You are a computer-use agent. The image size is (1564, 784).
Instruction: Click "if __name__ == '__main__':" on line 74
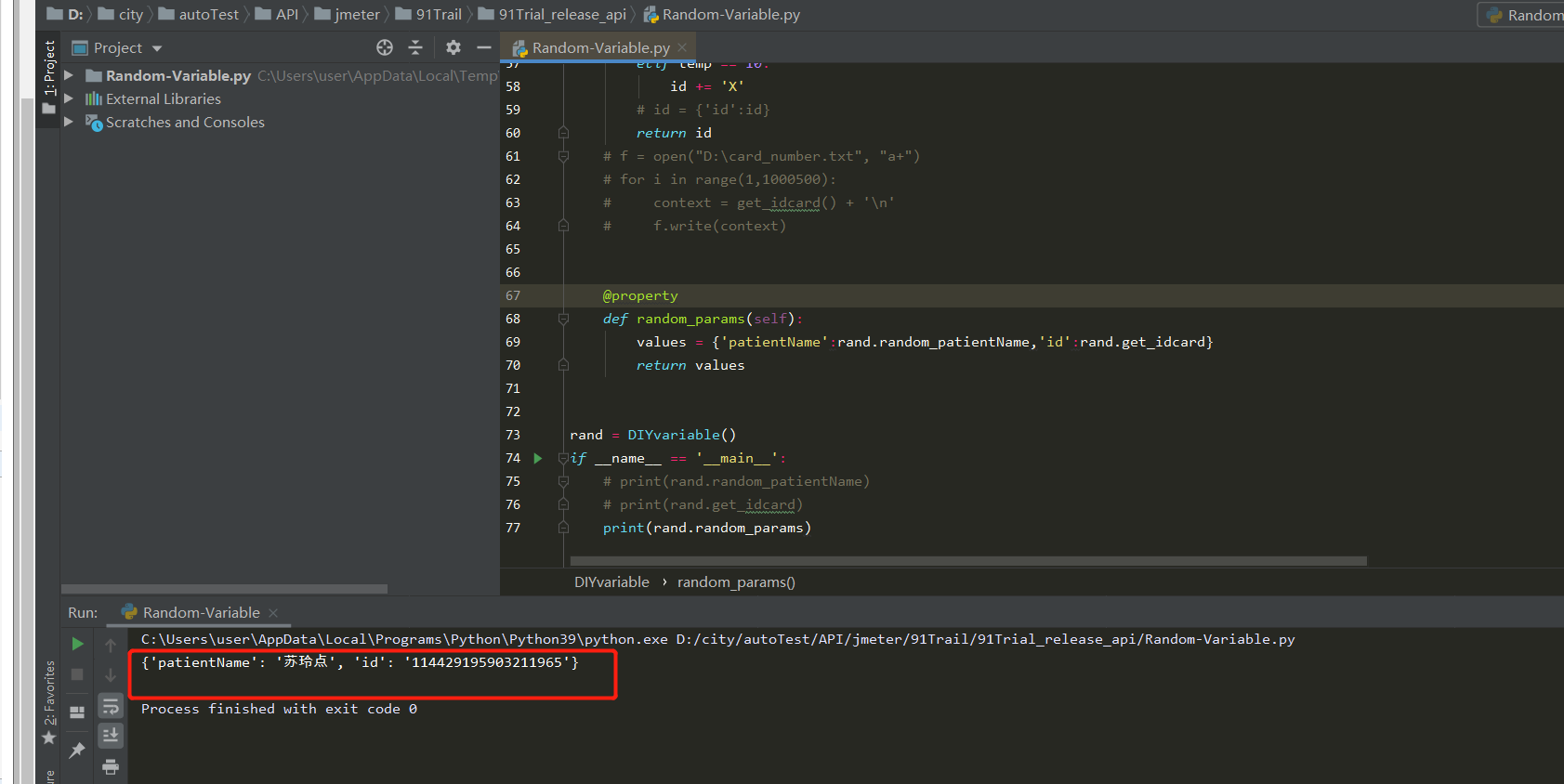(678, 458)
